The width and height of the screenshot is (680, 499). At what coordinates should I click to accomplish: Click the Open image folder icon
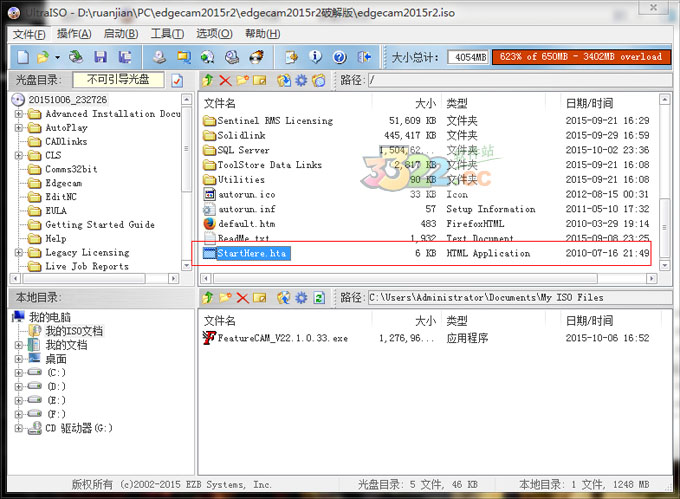pyautogui.click(x=42, y=57)
